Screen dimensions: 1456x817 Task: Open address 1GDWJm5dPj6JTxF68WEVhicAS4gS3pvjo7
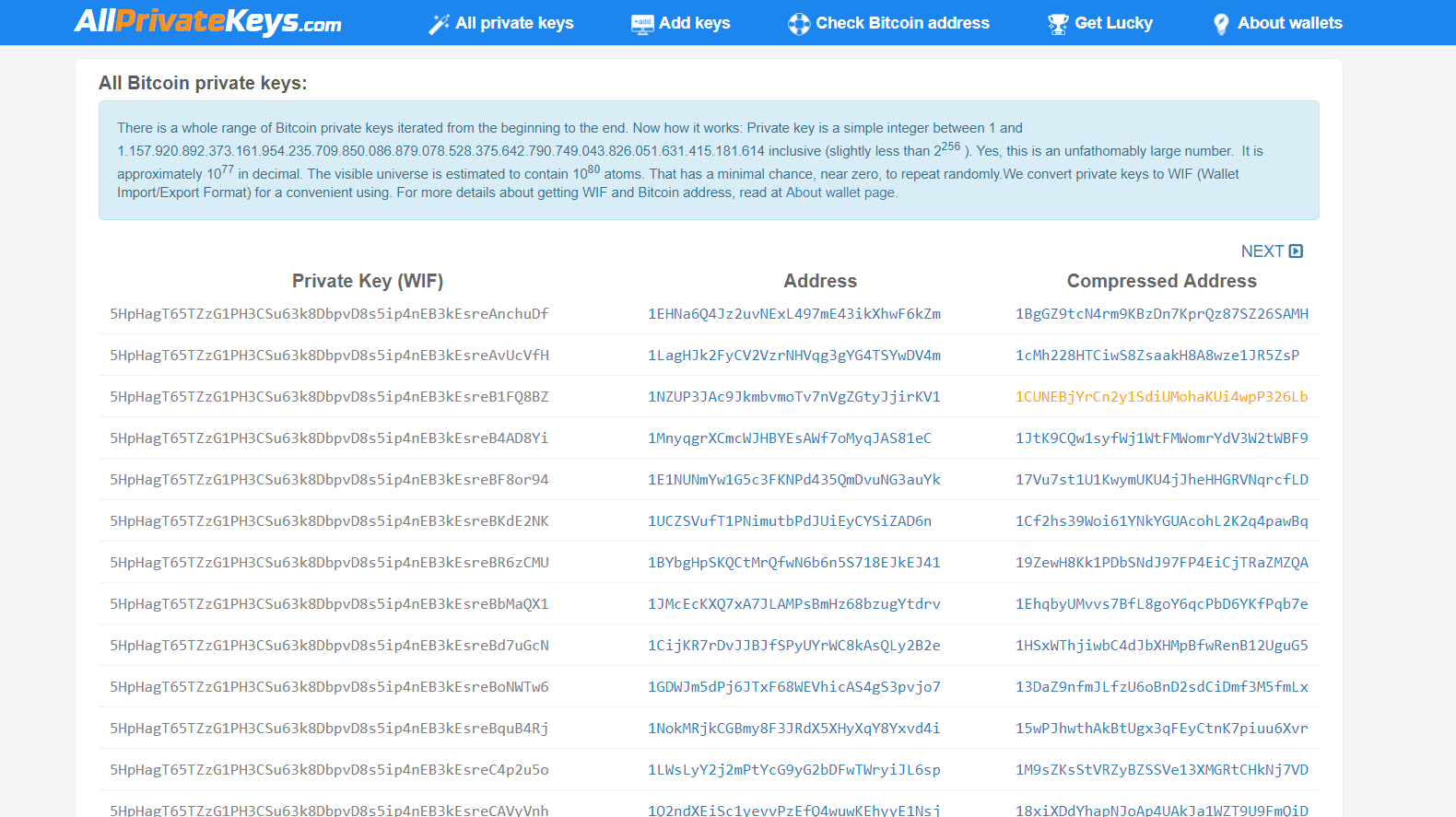click(794, 687)
